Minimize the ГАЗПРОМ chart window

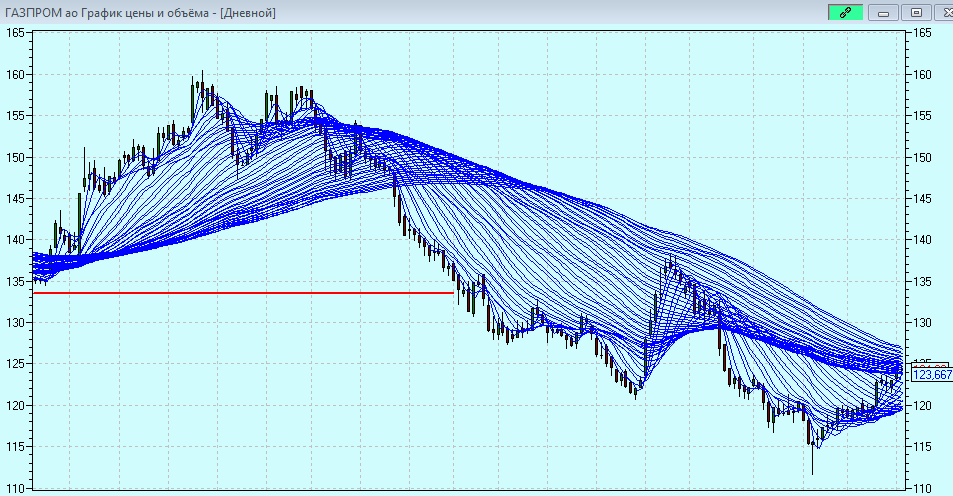coord(883,12)
